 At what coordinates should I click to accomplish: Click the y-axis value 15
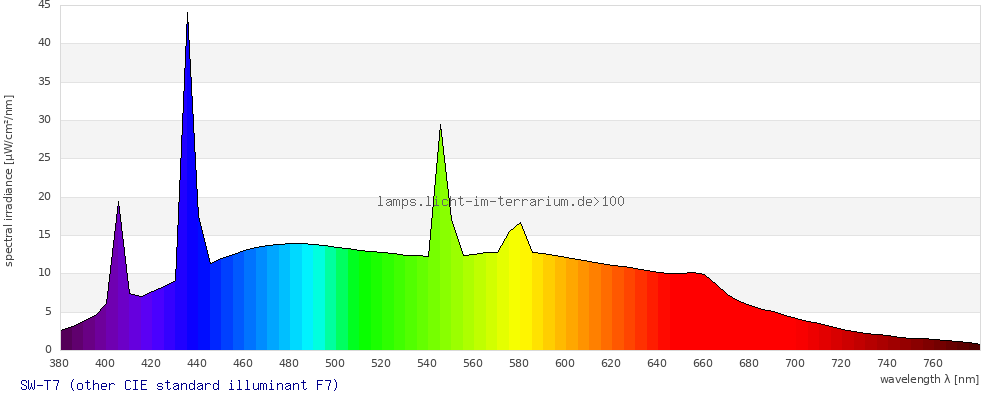(45, 235)
